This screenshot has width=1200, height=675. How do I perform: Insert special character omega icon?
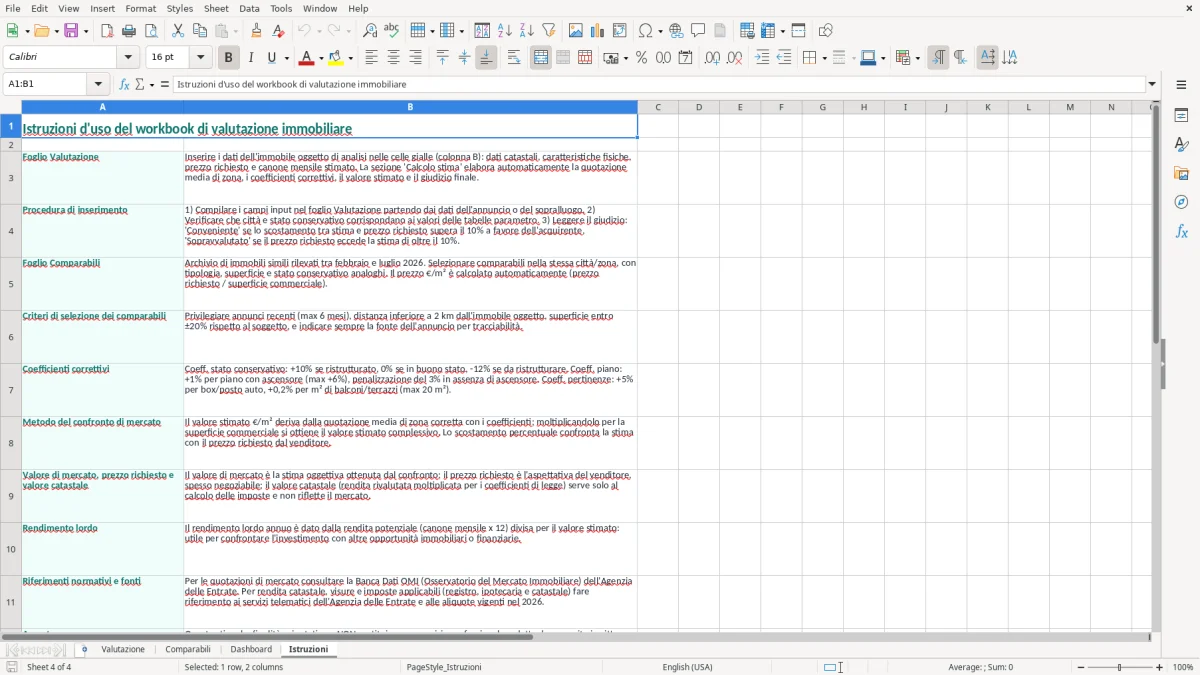645,31
